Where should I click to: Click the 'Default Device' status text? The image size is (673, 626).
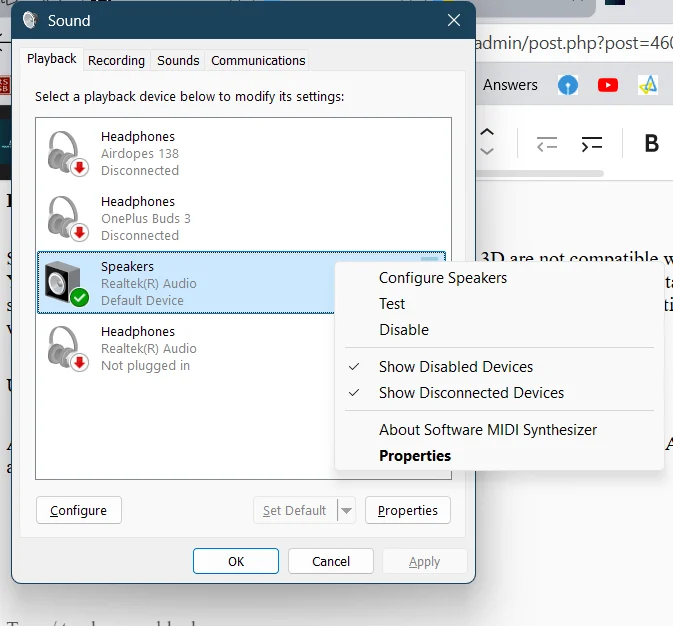coord(142,301)
